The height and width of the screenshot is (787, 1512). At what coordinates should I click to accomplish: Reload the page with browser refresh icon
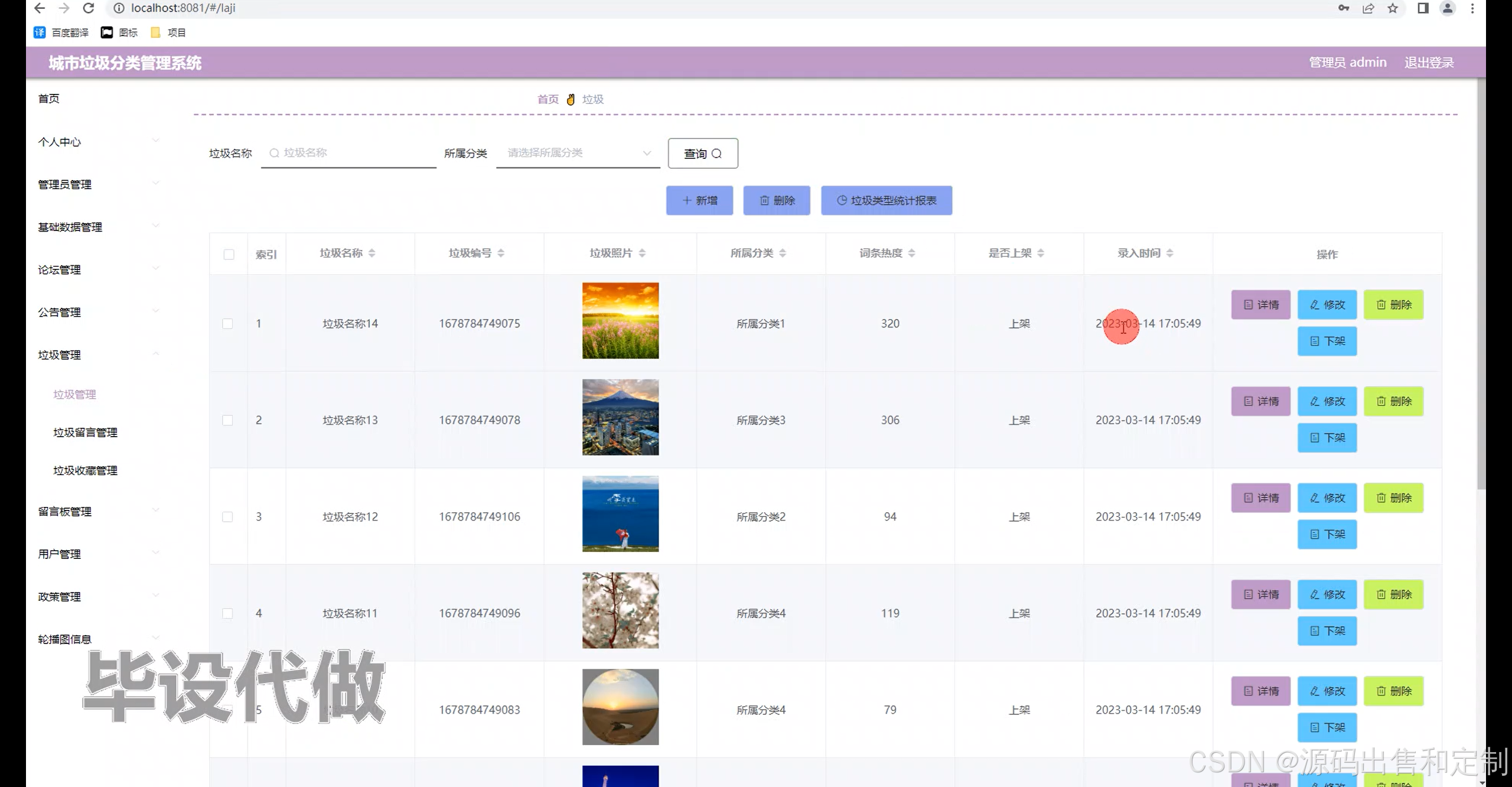(89, 8)
